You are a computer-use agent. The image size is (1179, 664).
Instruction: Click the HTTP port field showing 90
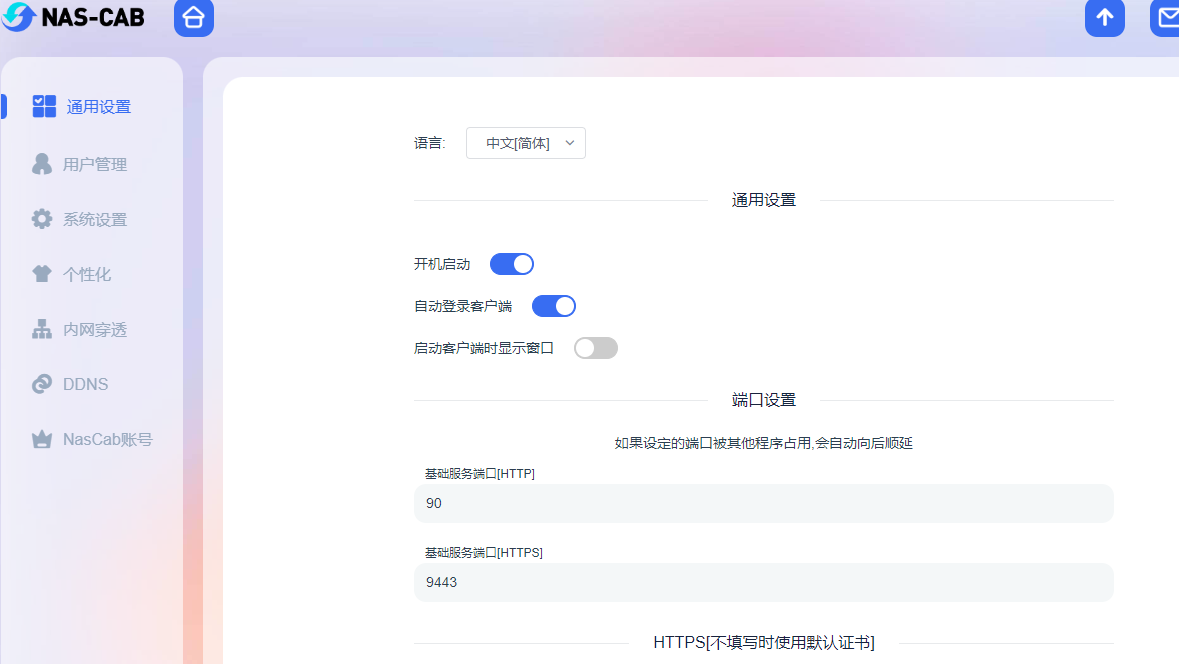click(x=763, y=503)
